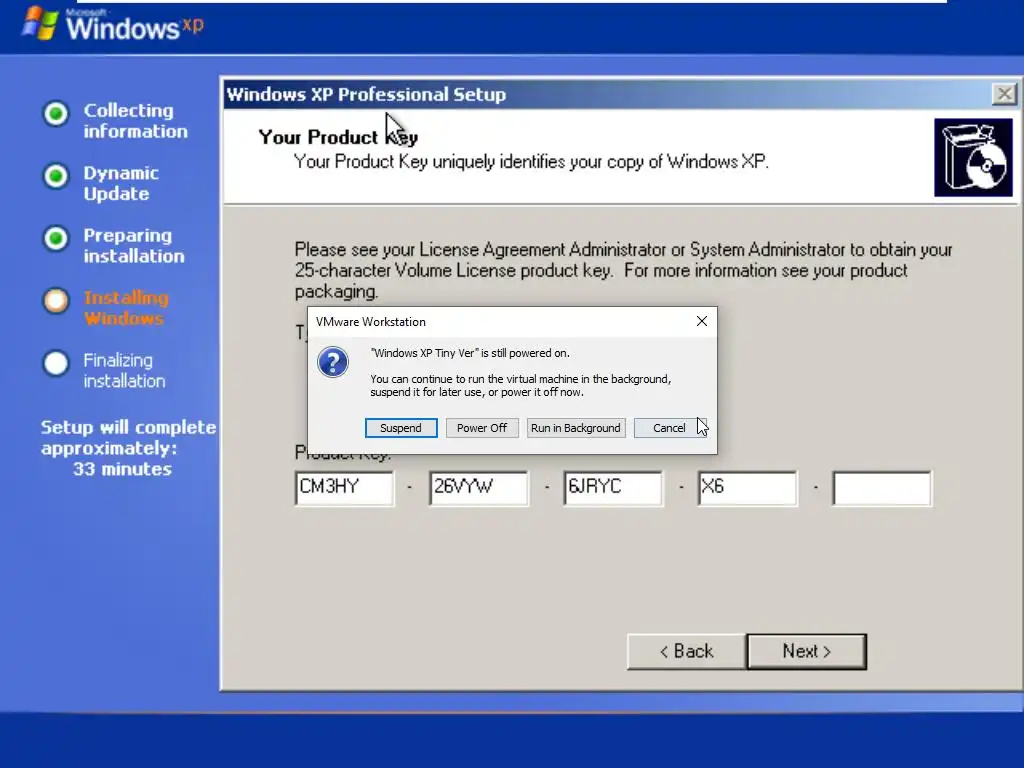Viewport: 1024px width, 768px height.
Task: Click the Installing Windows step indicator
Action: pos(56,301)
